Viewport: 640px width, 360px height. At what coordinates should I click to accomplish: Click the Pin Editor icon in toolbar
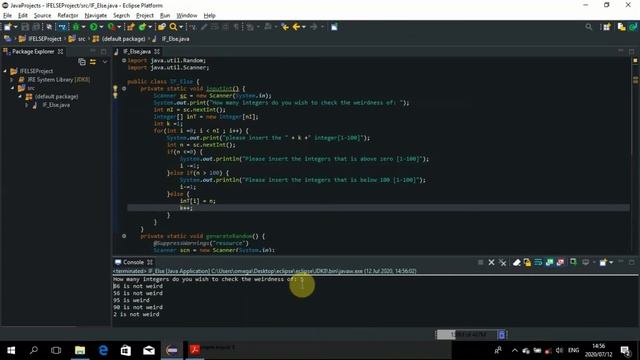[x=334, y=27]
